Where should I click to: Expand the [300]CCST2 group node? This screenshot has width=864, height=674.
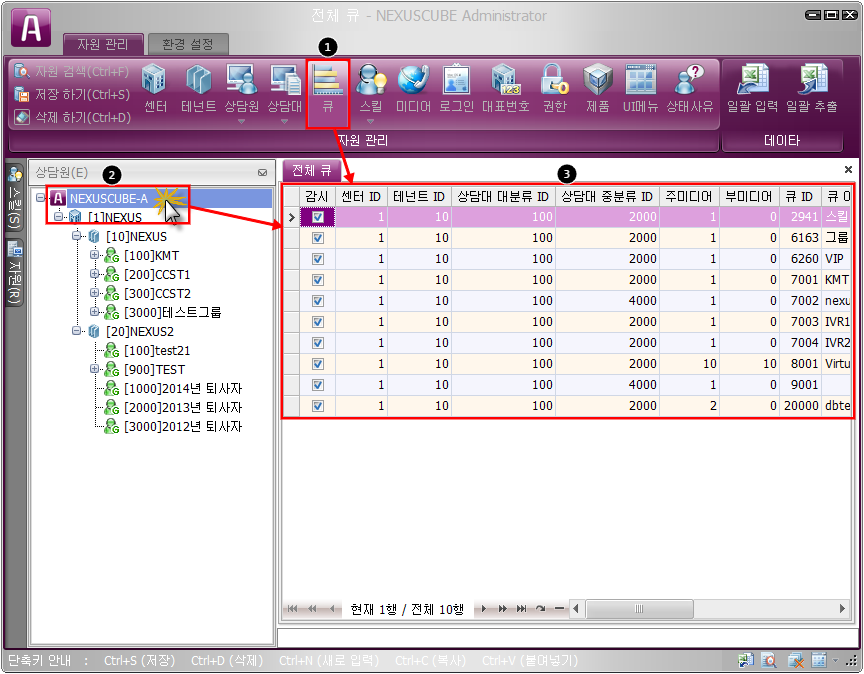[x=95, y=293]
